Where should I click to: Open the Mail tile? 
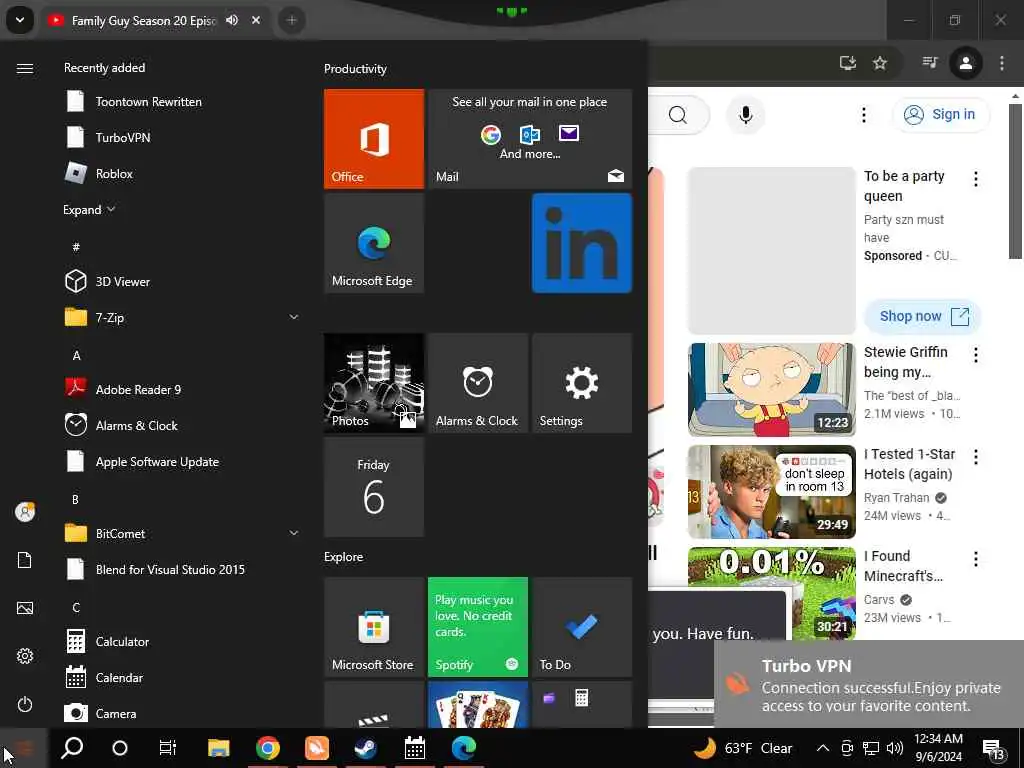click(x=530, y=138)
